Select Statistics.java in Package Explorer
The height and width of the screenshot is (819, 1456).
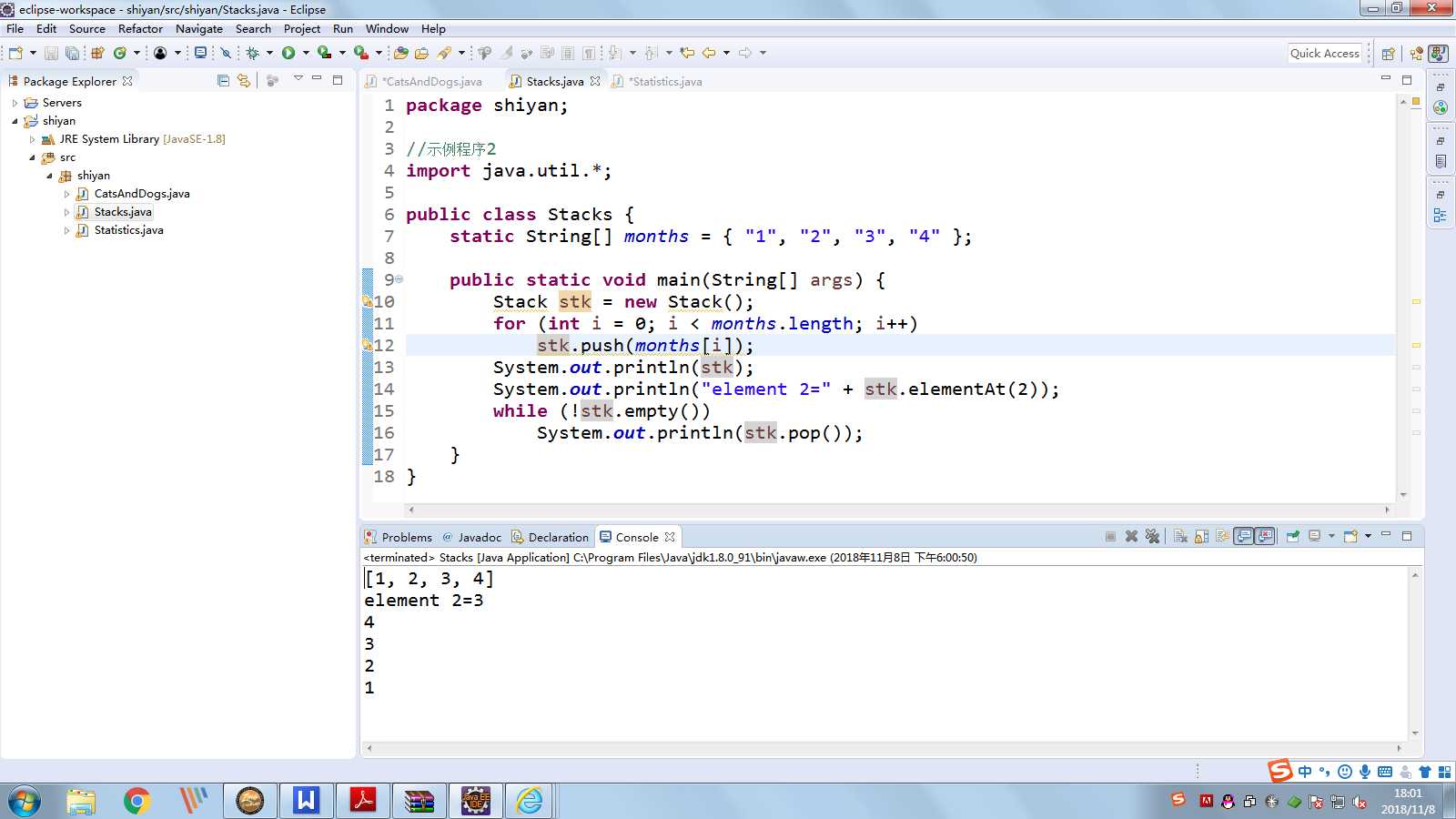point(128,230)
